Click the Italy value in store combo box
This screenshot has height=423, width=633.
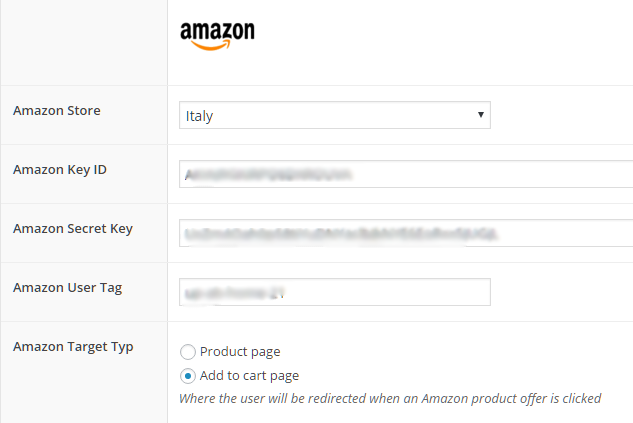[x=199, y=116]
